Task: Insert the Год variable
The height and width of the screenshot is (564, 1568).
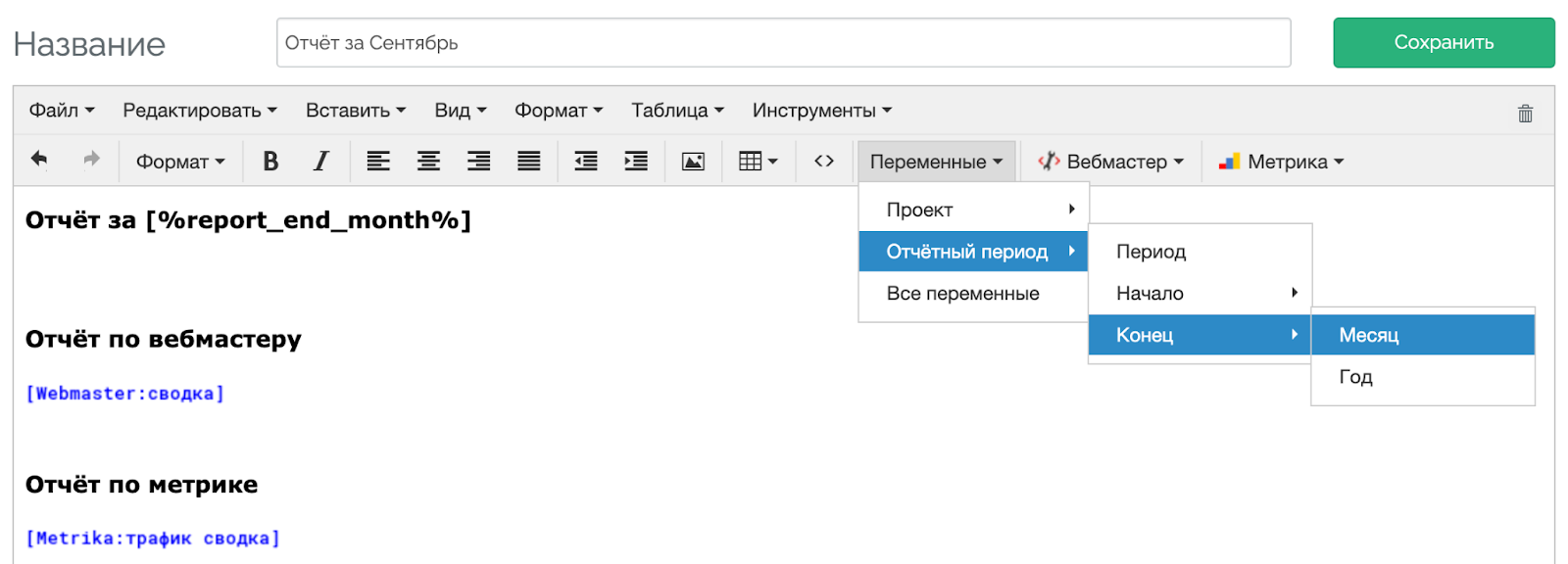Action: [x=1423, y=377]
